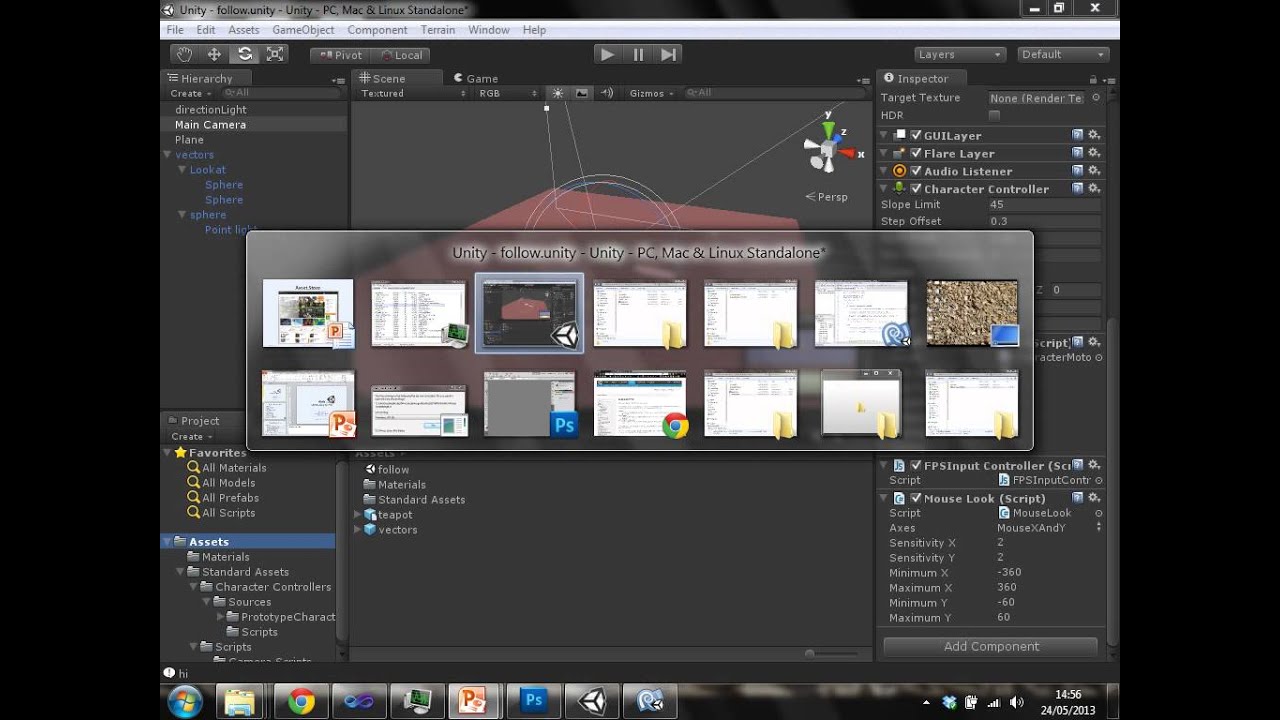Open Mouse Look gear settings menu

coord(1094,498)
